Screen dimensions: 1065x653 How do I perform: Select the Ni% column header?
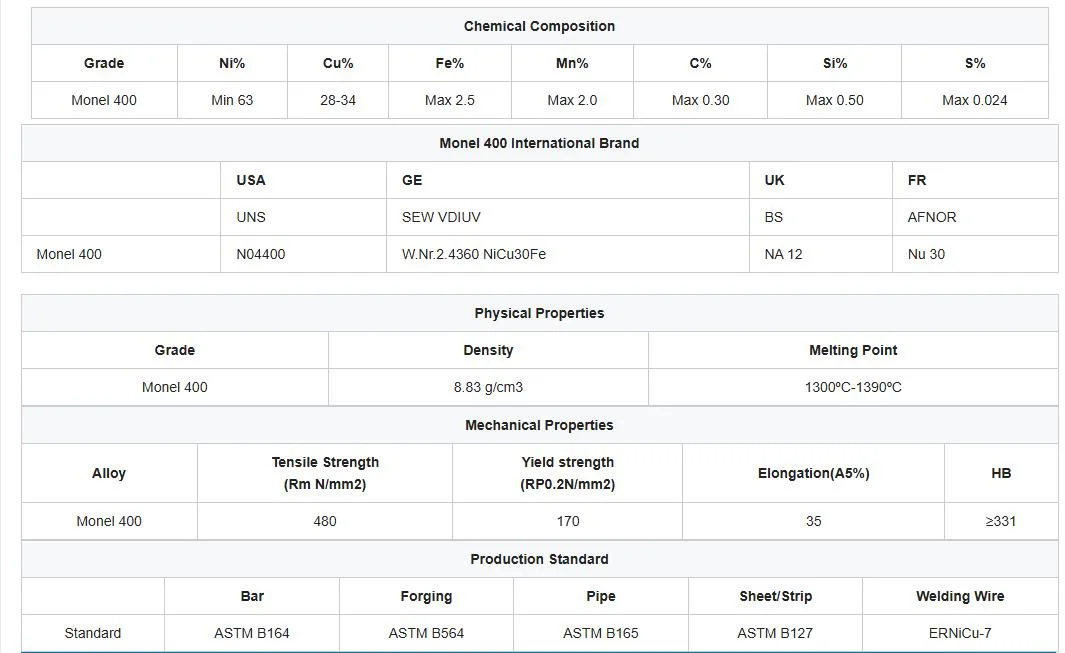[232, 63]
